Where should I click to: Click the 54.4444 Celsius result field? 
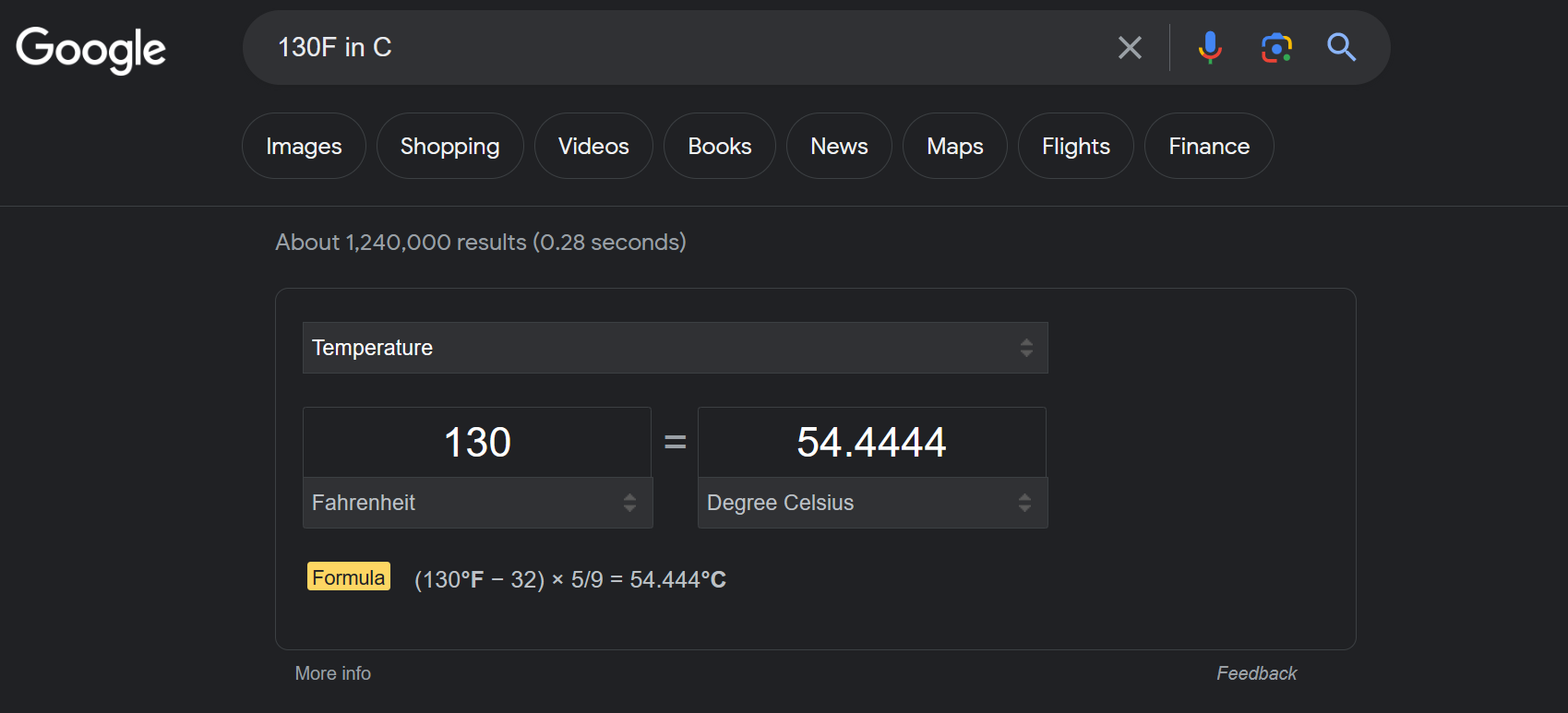pyautogui.click(x=872, y=442)
